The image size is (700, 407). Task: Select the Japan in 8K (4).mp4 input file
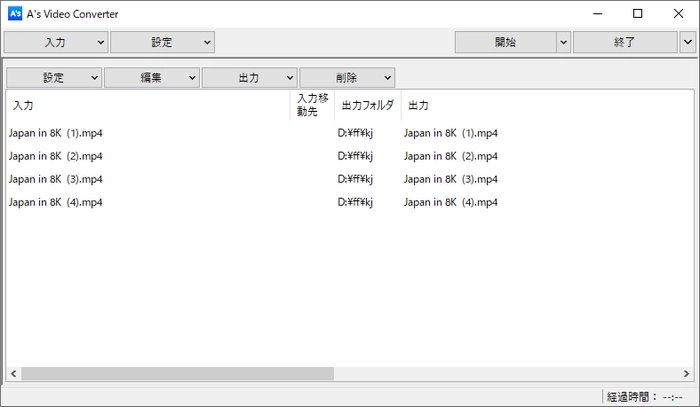click(56, 202)
